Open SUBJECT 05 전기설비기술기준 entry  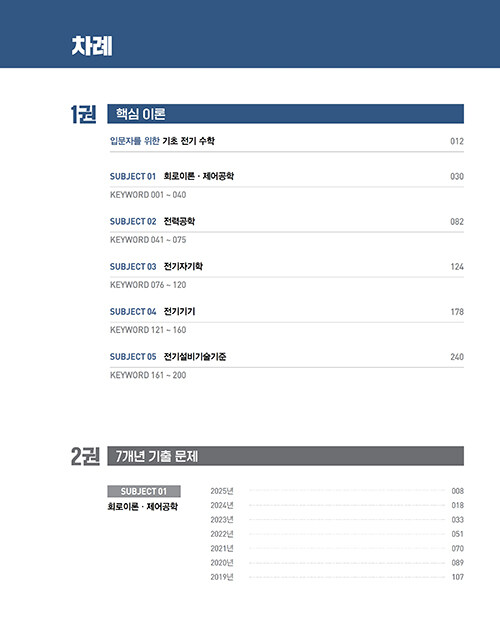point(287,357)
